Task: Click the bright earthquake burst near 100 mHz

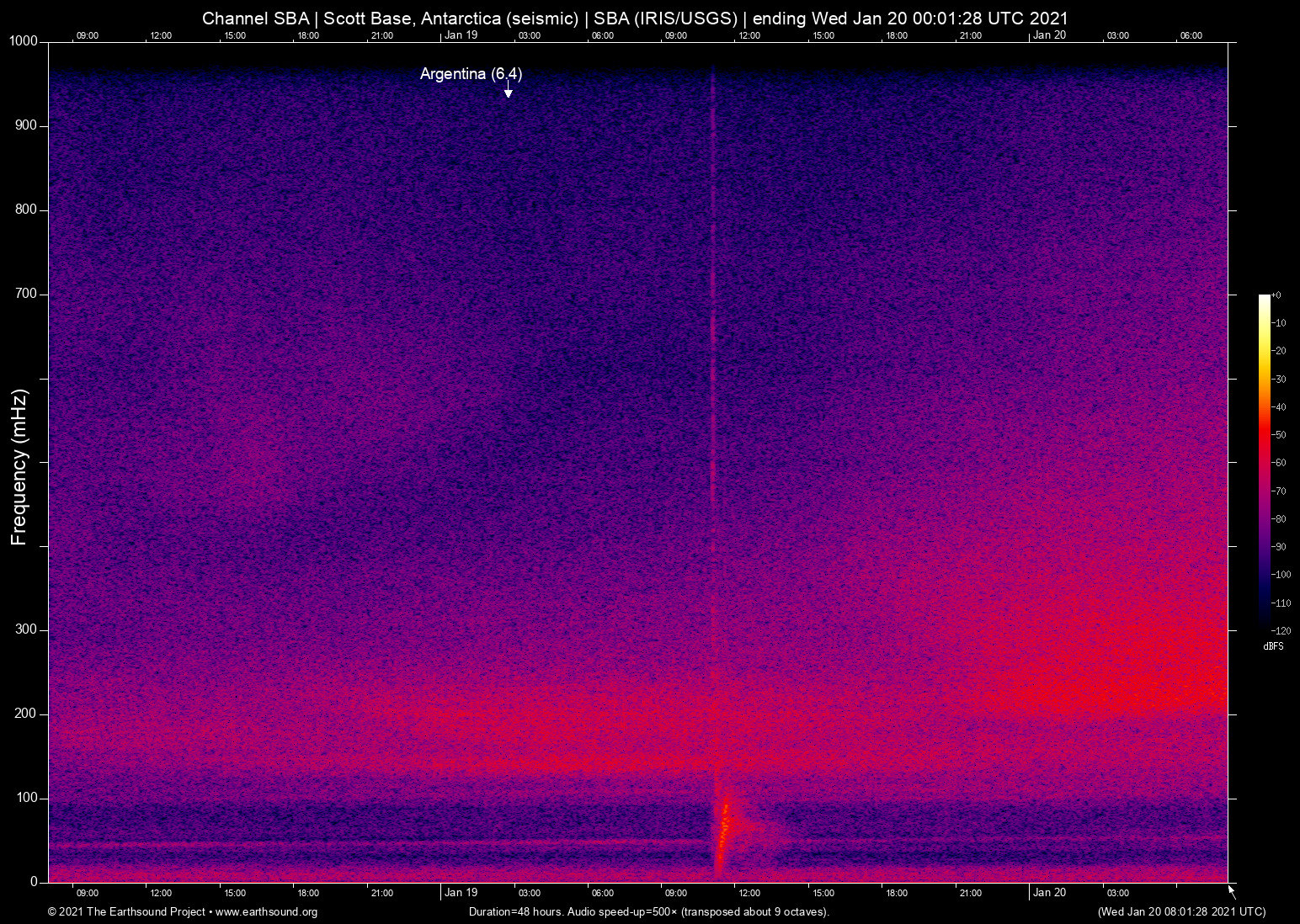Action: click(x=724, y=820)
